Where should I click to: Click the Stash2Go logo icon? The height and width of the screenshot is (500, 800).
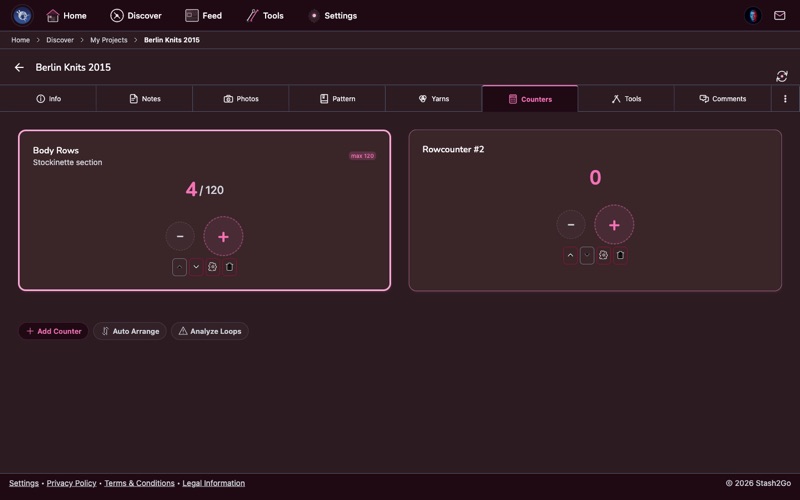[x=22, y=16]
